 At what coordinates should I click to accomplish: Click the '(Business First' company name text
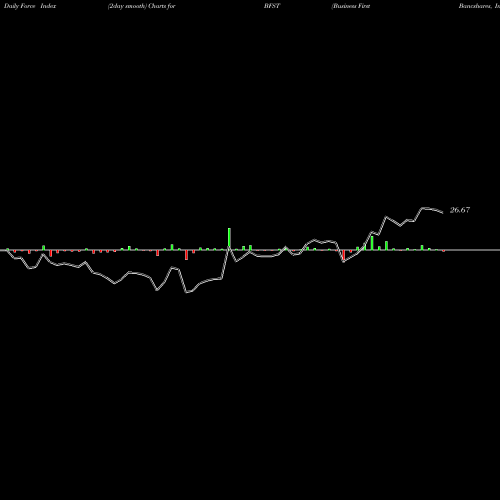click(x=351, y=6)
